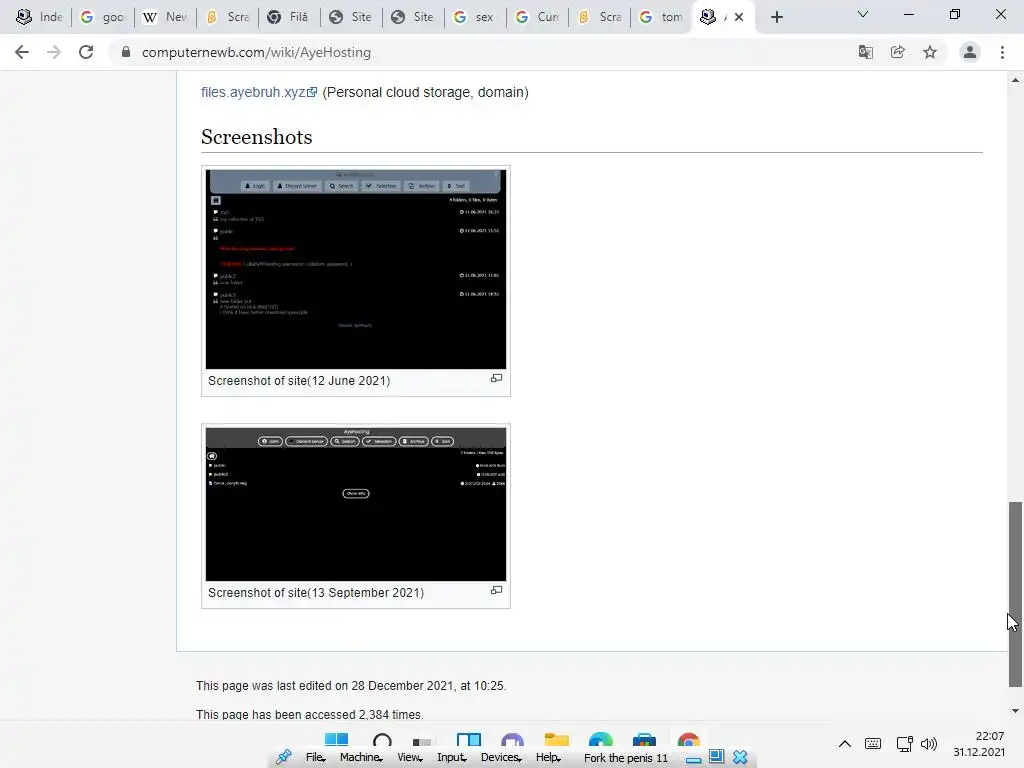The height and width of the screenshot is (768, 1024).
Task: Open the files.ayebruh.xyz external link
Action: (x=259, y=92)
